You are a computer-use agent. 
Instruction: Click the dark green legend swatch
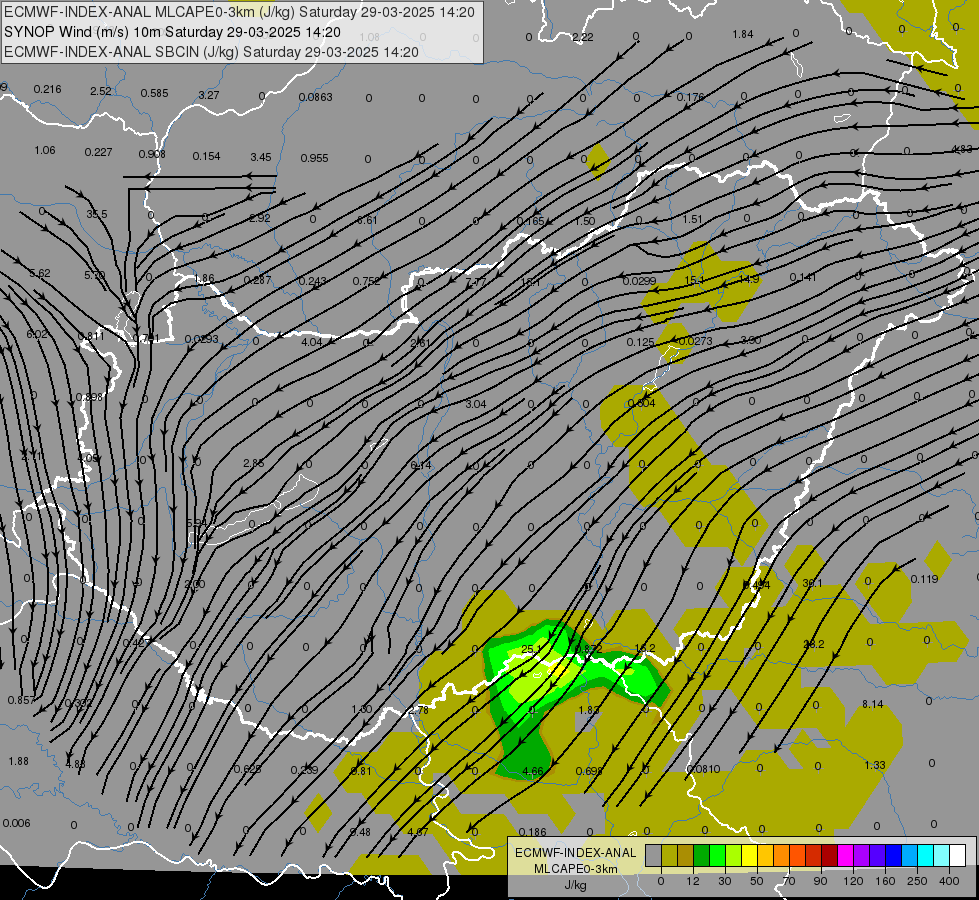point(702,855)
